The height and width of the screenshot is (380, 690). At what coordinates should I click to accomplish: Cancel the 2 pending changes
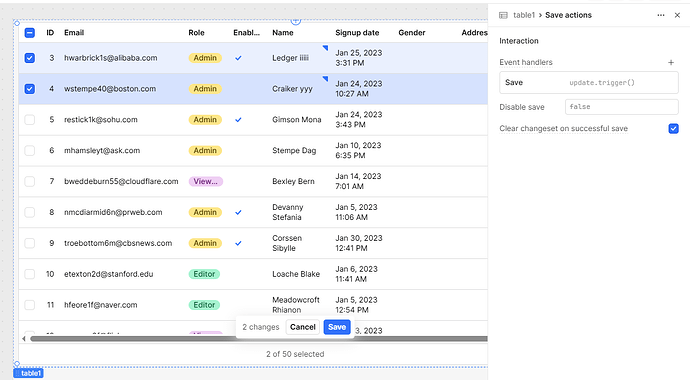pos(303,327)
